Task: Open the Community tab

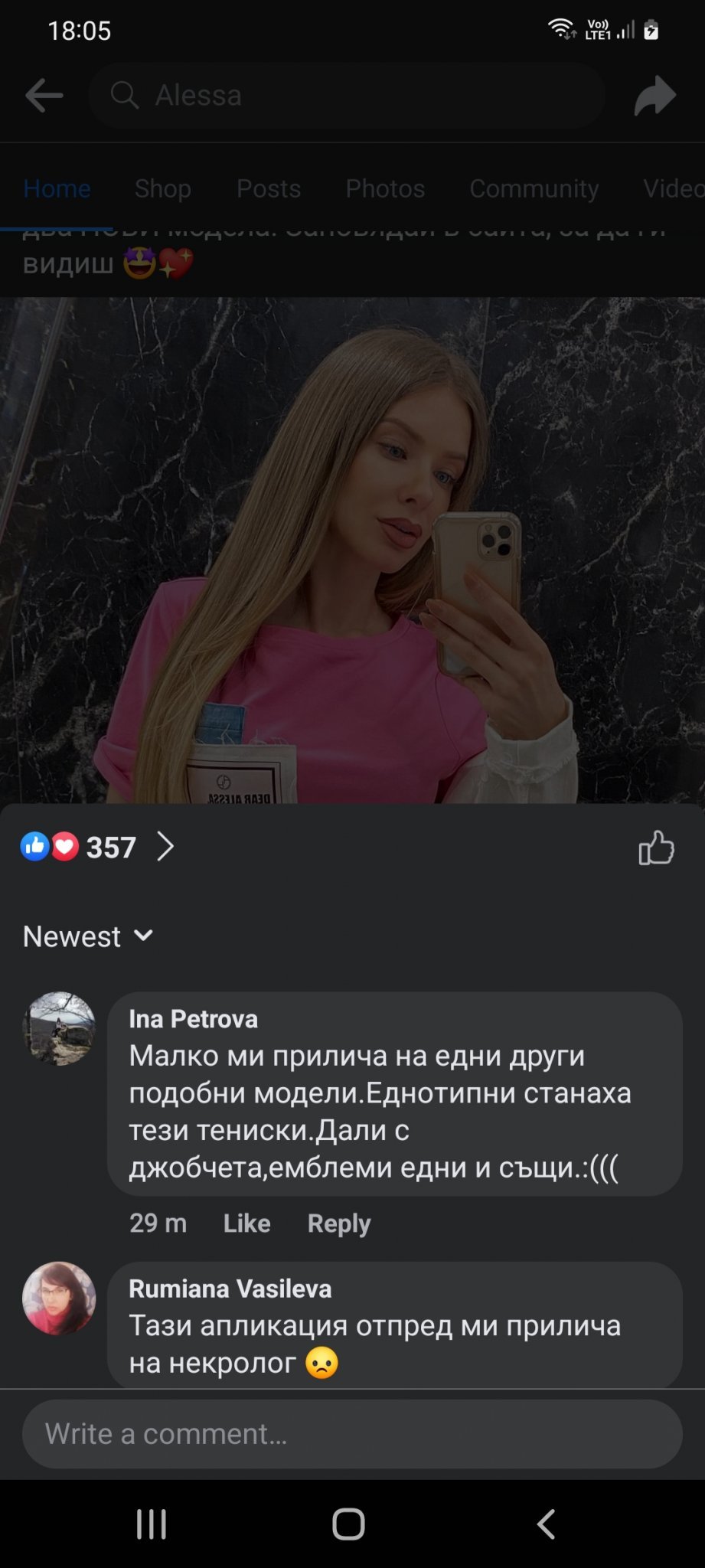Action: pyautogui.click(x=534, y=188)
